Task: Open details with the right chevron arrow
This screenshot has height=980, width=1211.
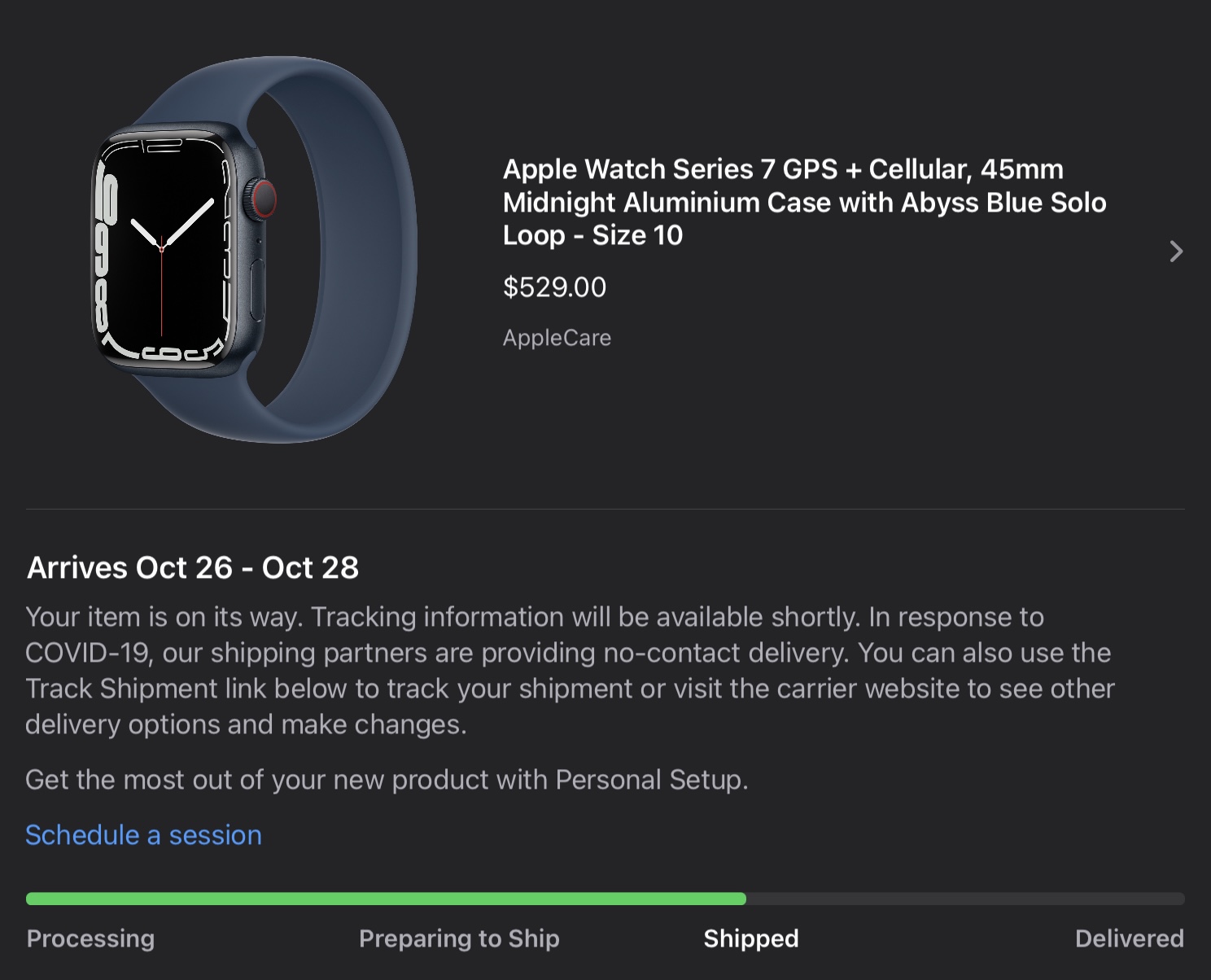Action: (1175, 252)
